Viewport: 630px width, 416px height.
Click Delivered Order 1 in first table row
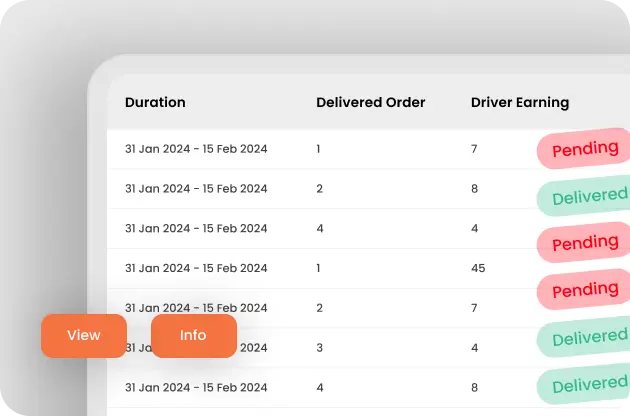pyautogui.click(x=318, y=149)
